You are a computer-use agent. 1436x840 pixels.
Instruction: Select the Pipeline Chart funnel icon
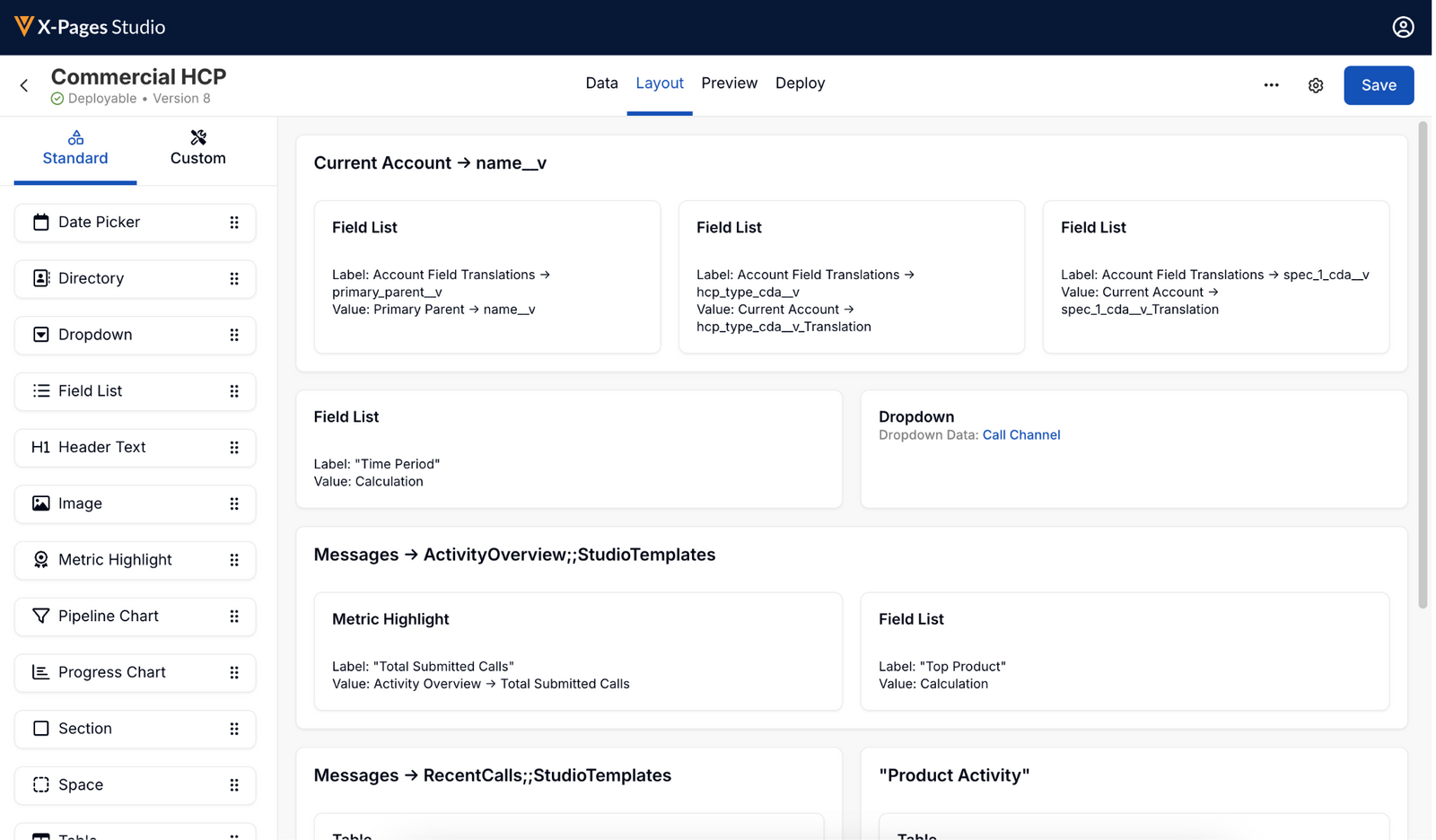40,616
